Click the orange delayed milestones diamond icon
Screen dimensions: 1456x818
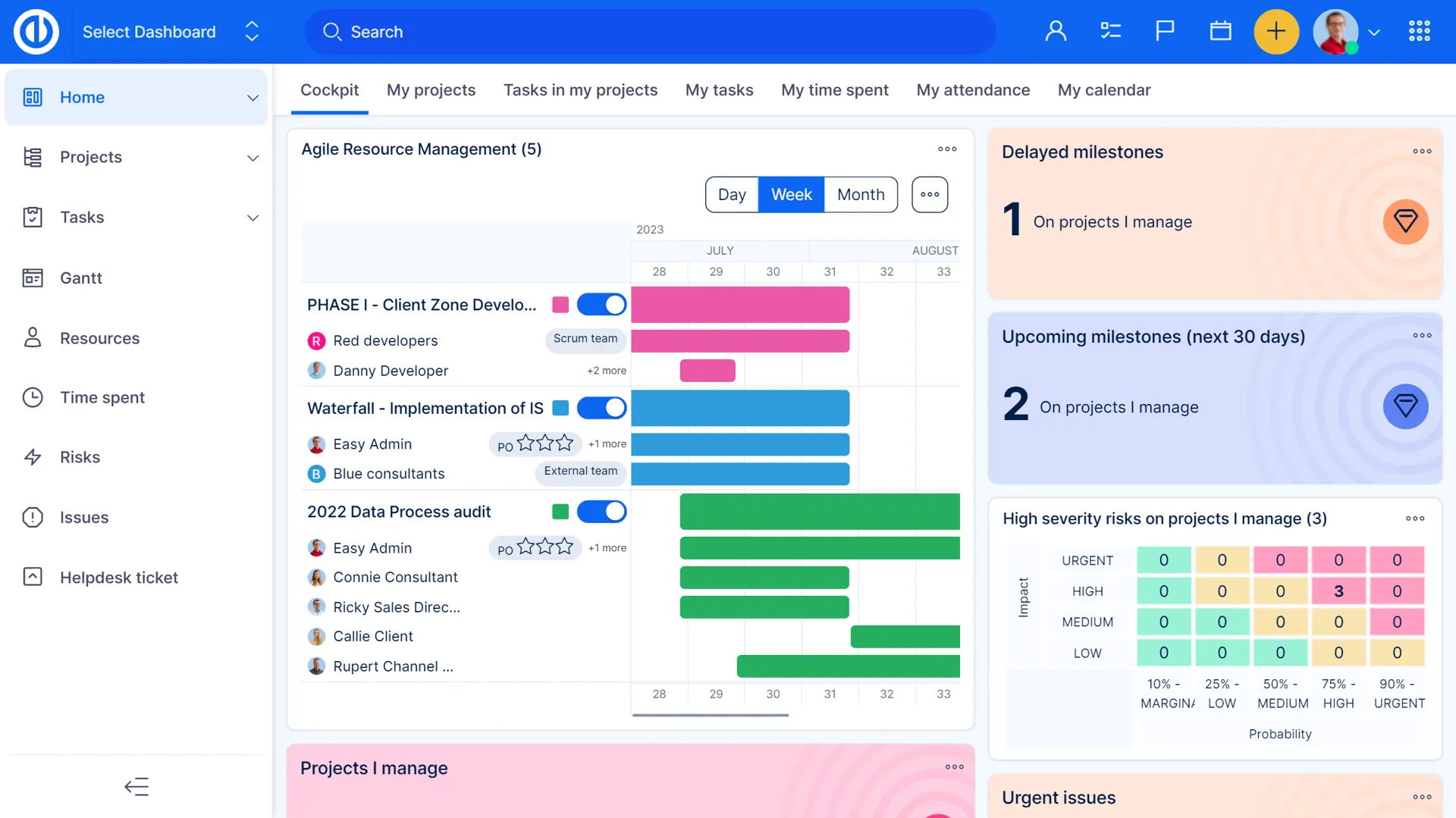point(1405,221)
